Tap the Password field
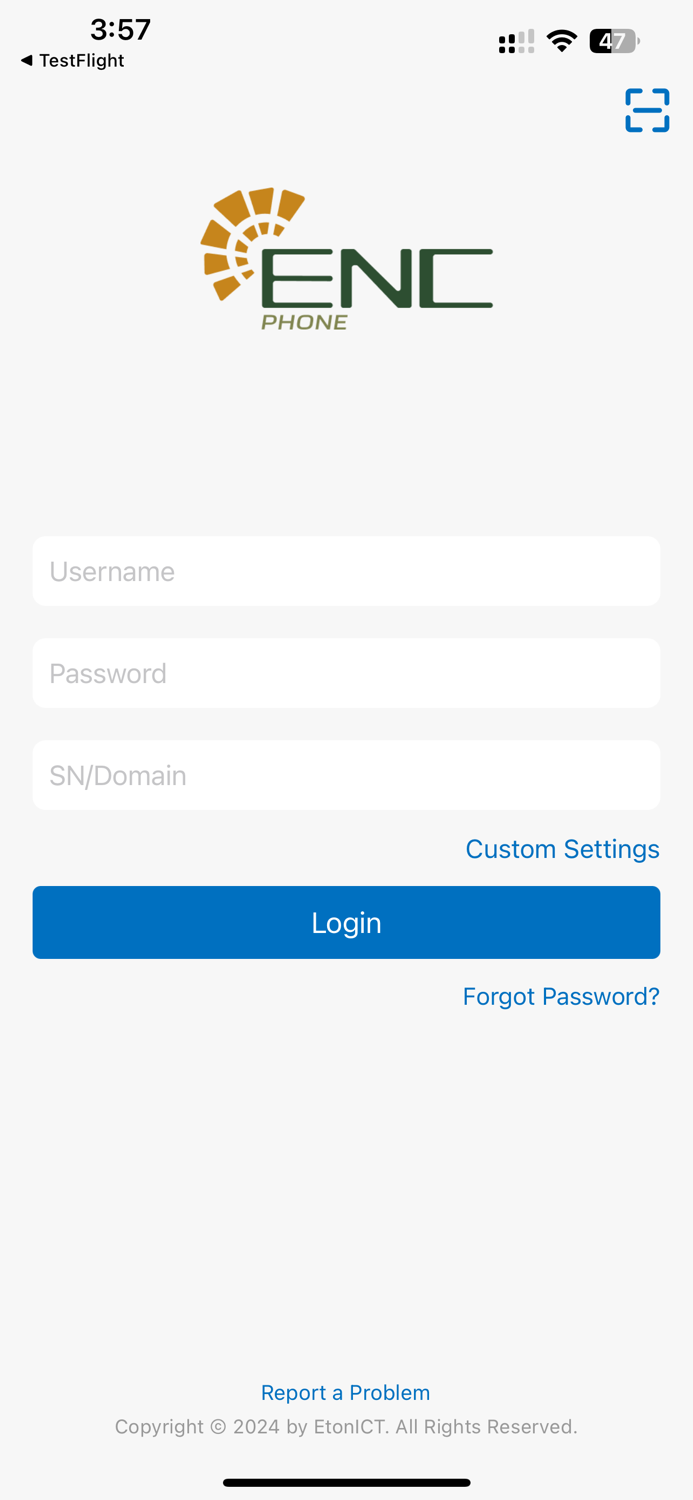Viewport: 693px width, 1500px height. pyautogui.click(x=346, y=673)
